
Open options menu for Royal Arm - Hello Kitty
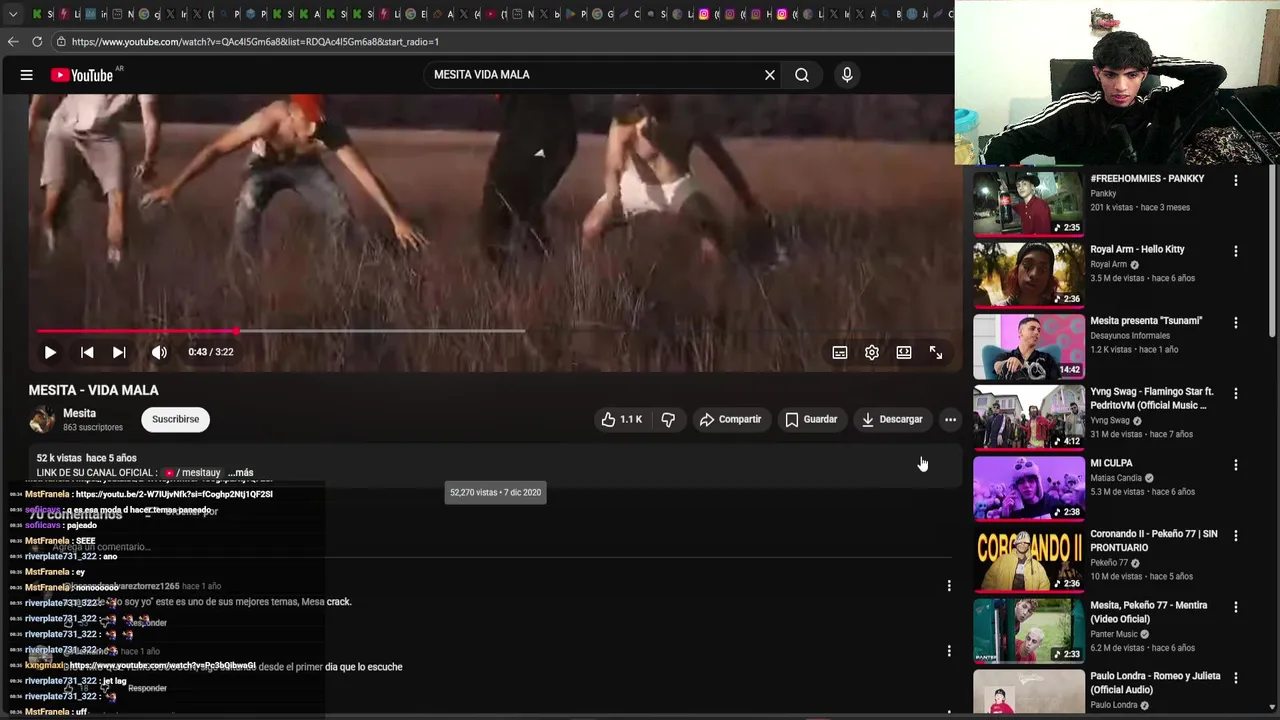tap(1235, 252)
